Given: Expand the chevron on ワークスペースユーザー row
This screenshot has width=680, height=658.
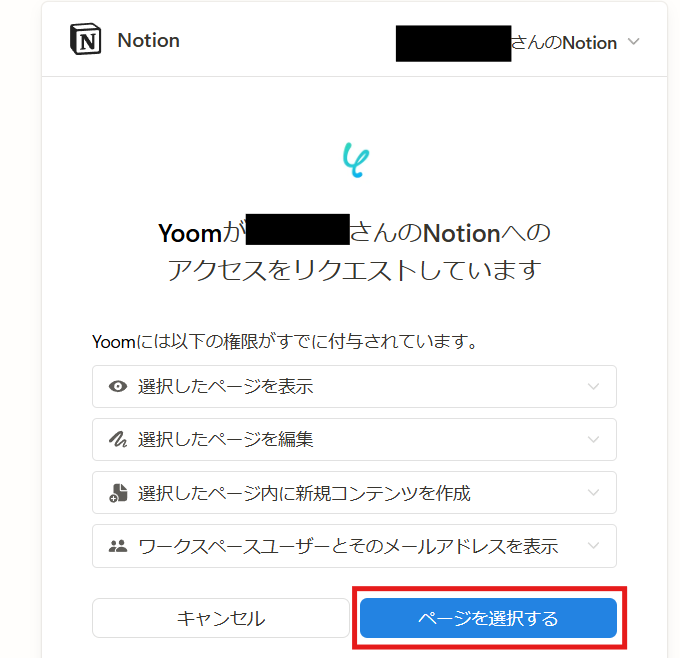Looking at the screenshot, I should (593, 546).
